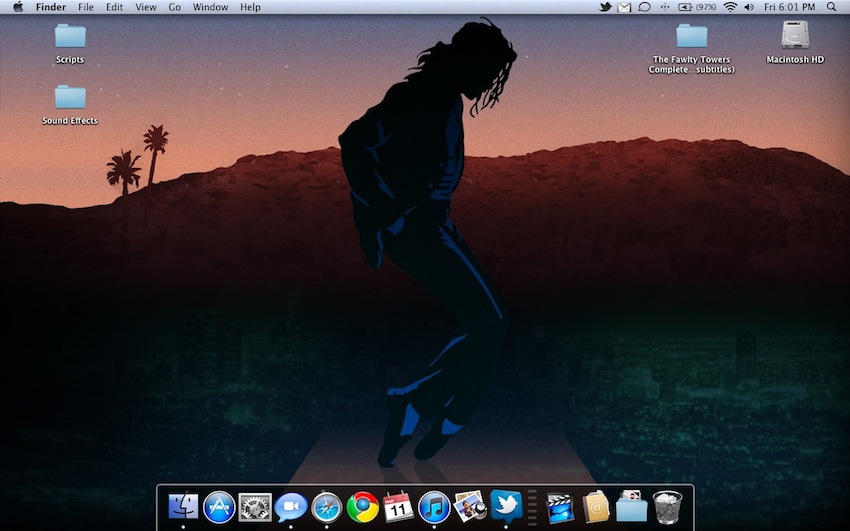Screen dimensions: 850x531
Task: Open the Address Book style Dock stack
Action: pyautogui.click(x=596, y=507)
